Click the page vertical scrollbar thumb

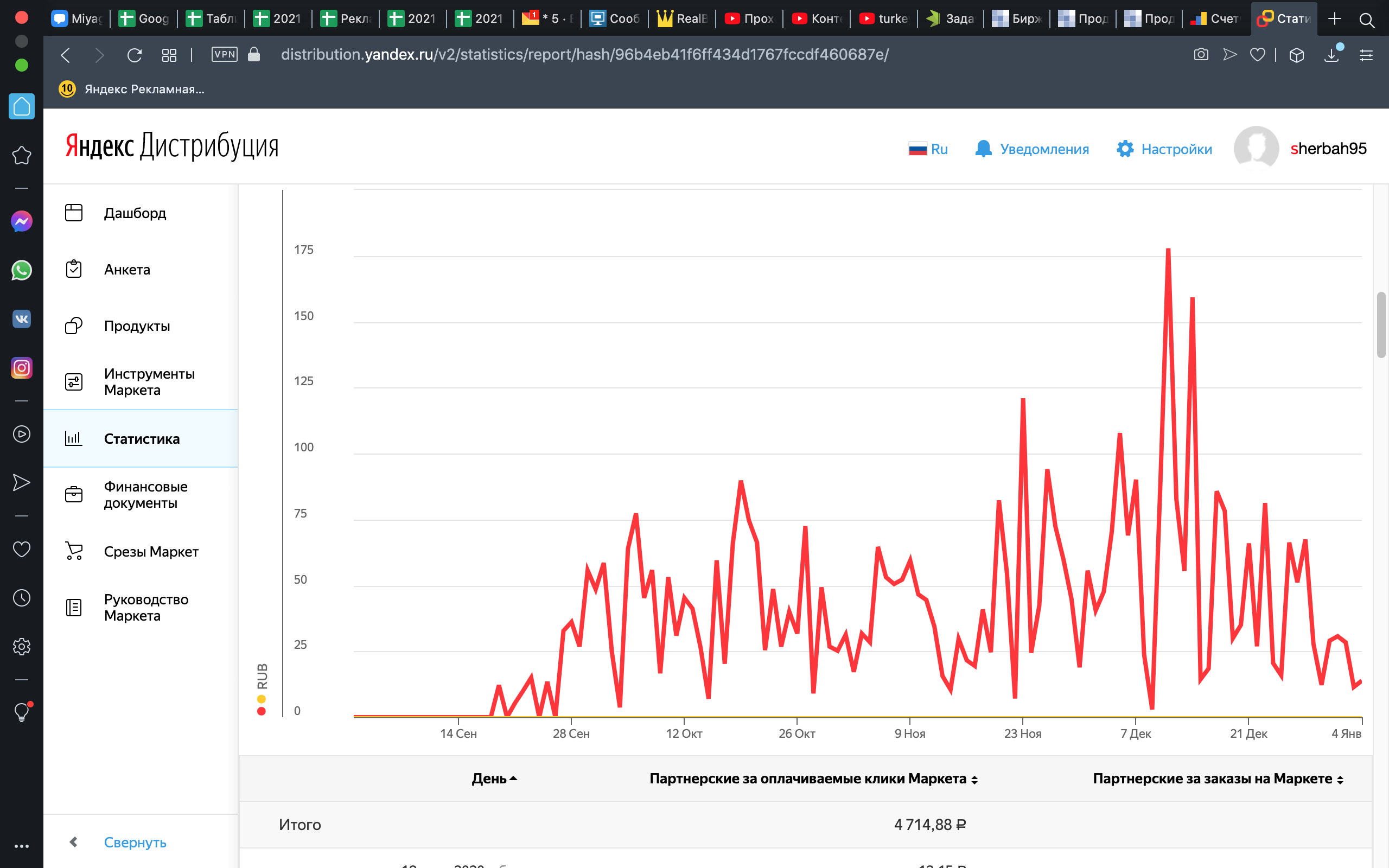click(x=1381, y=325)
